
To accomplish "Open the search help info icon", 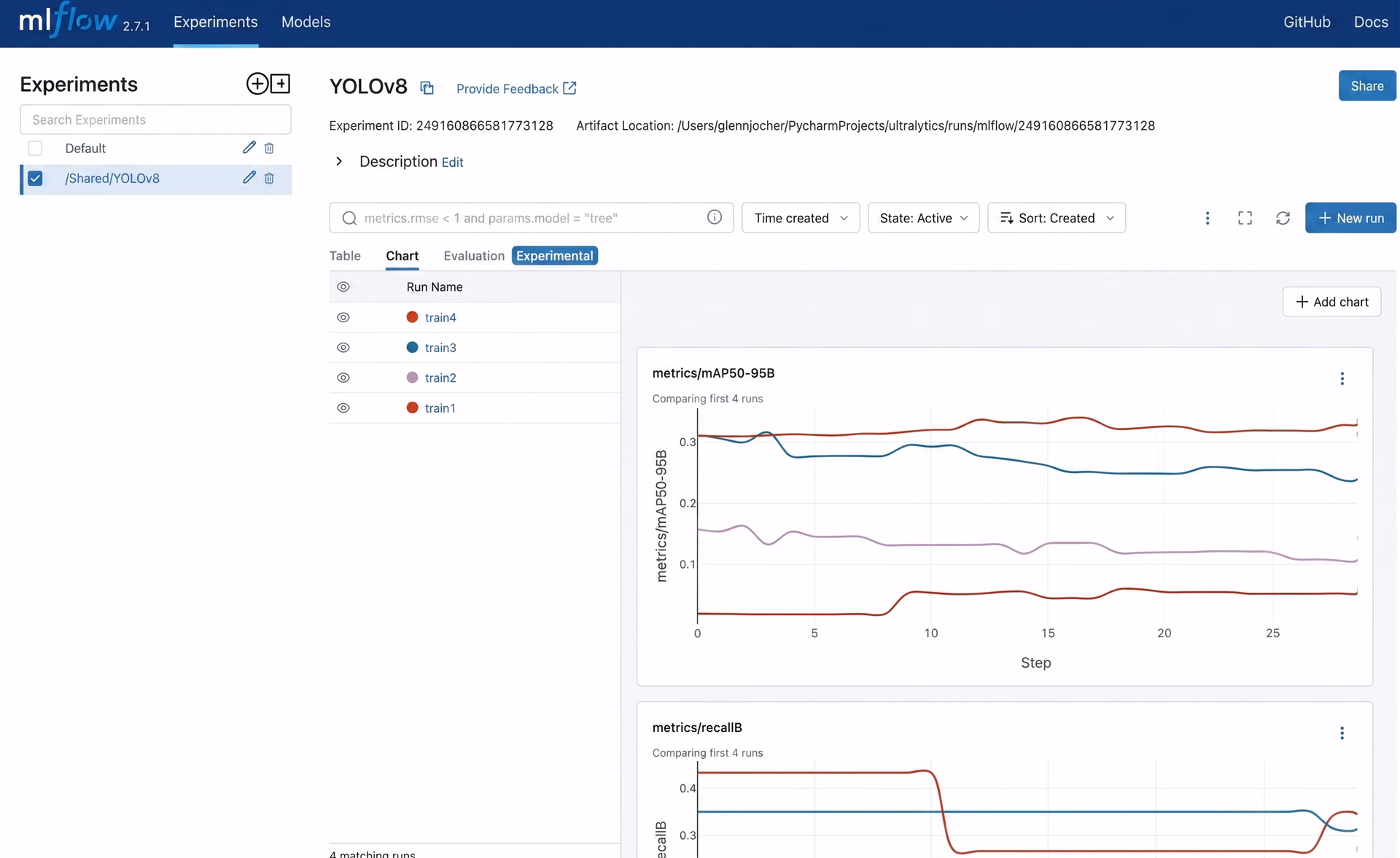I will click(x=715, y=217).
